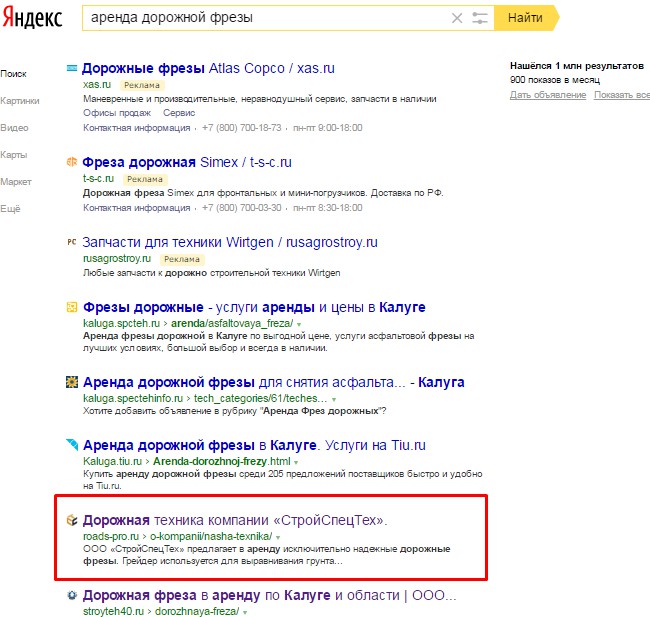Open Контактная информация under t-s-c.ru ad
Image resolution: width=650 pixels, height=617 pixels.
click(x=136, y=208)
